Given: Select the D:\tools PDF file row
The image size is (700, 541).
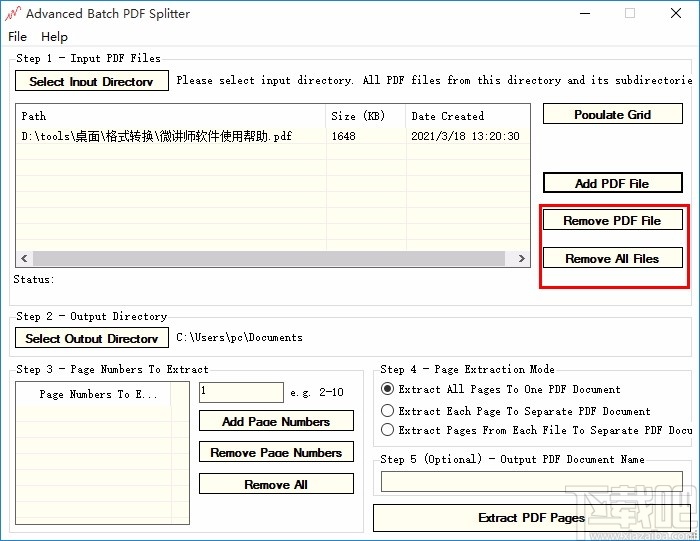Looking at the screenshot, I should coord(273,136).
